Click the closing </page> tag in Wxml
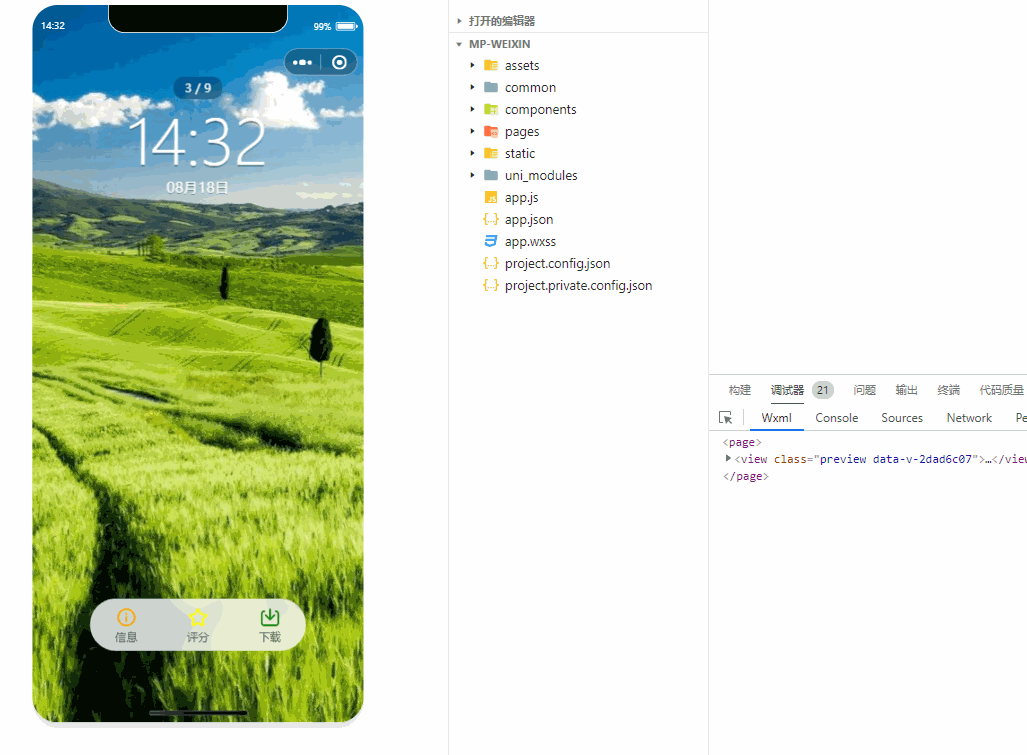Viewport: 1027px width, 755px height. coord(745,476)
